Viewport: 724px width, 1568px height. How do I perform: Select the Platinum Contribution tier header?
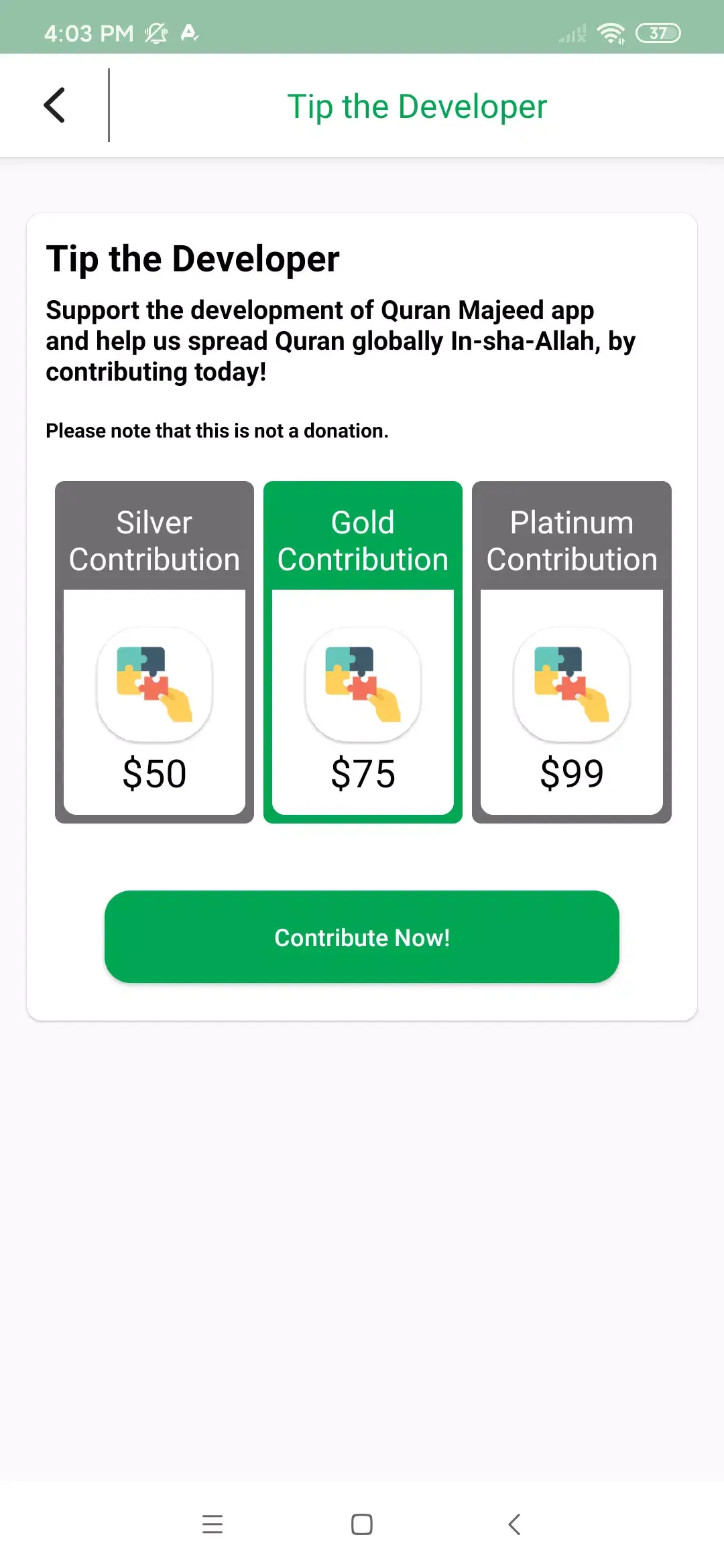(572, 541)
